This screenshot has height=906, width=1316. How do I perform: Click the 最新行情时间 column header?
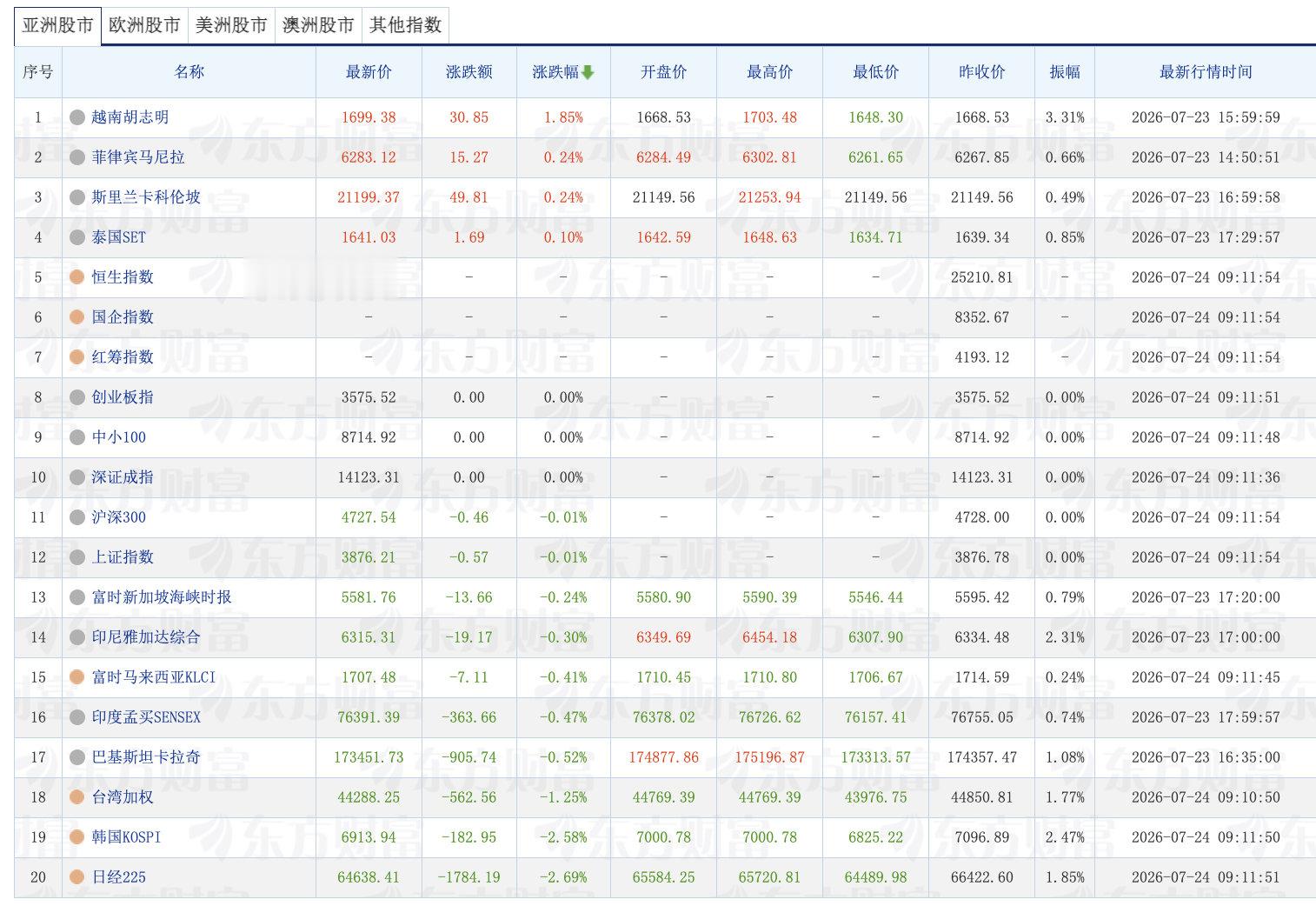(1206, 72)
